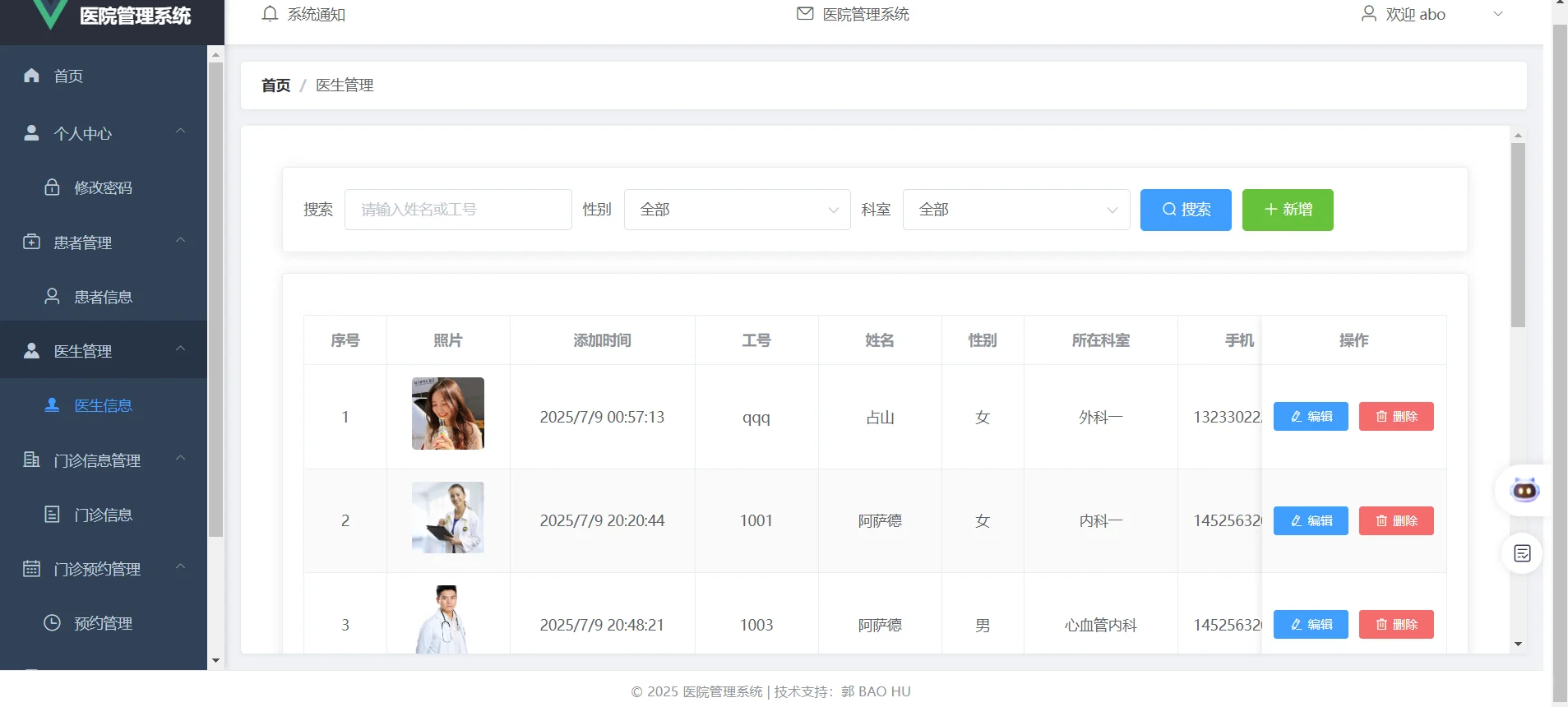Click the 系统通知 text in the top bar
The height and width of the screenshot is (707, 1568).
317,14
